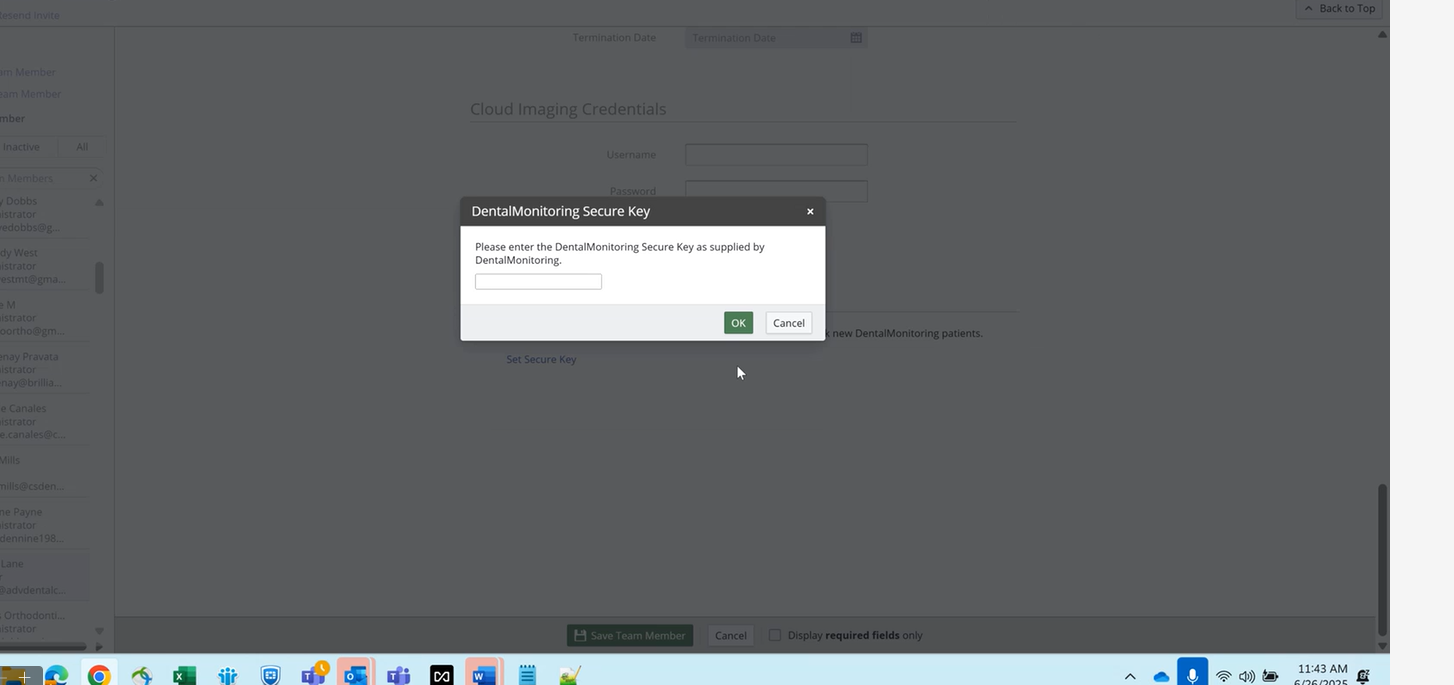Click the Back to Top button

pyautogui.click(x=1339, y=8)
